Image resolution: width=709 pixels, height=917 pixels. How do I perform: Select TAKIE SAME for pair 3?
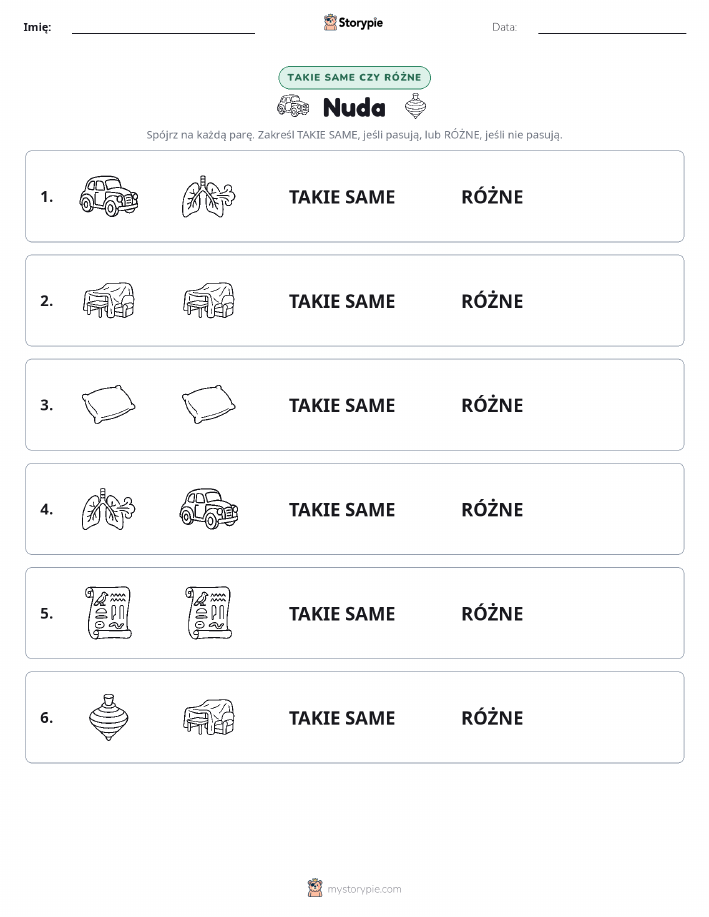click(x=342, y=405)
